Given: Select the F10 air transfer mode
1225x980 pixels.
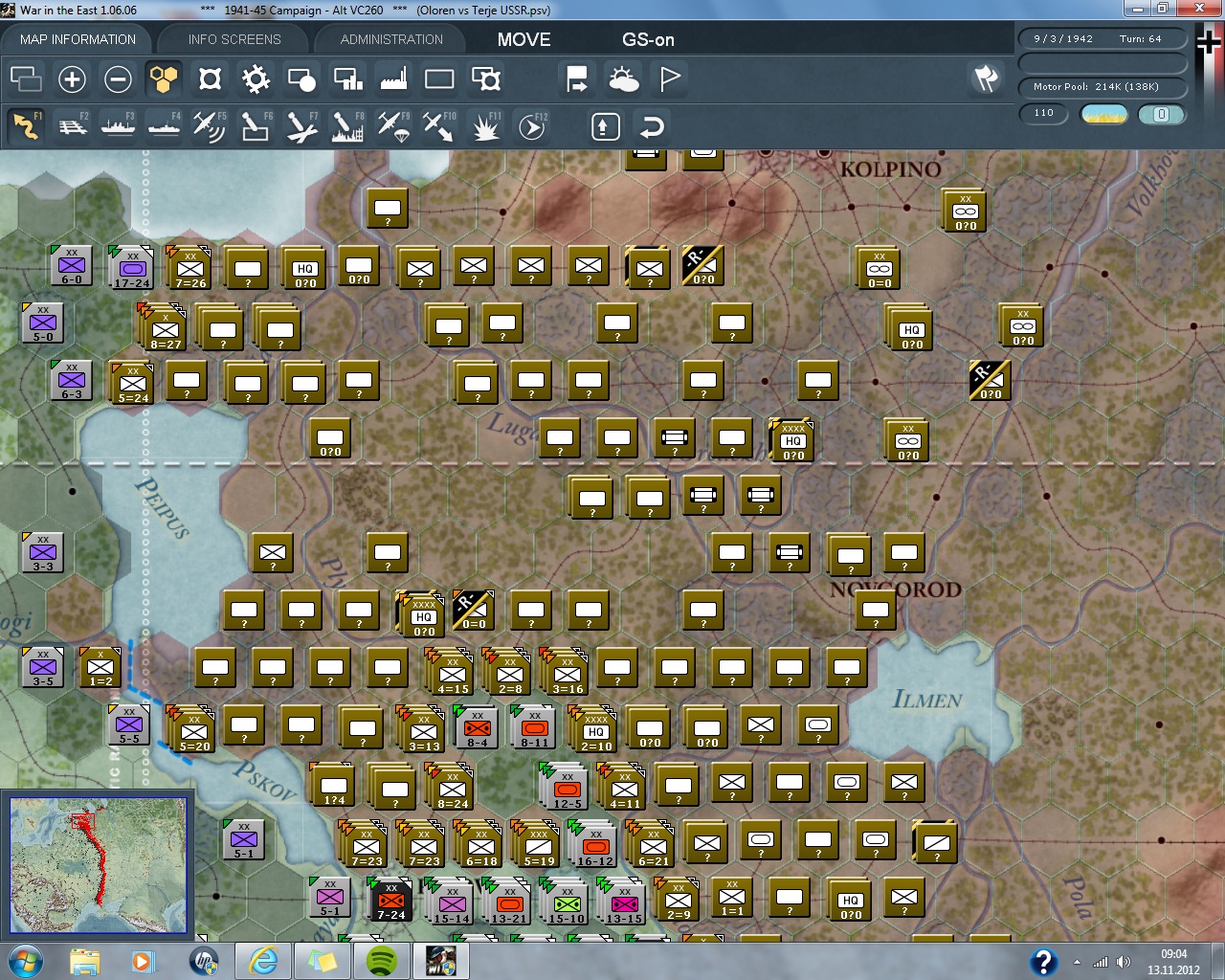Looking at the screenshot, I should (x=439, y=126).
